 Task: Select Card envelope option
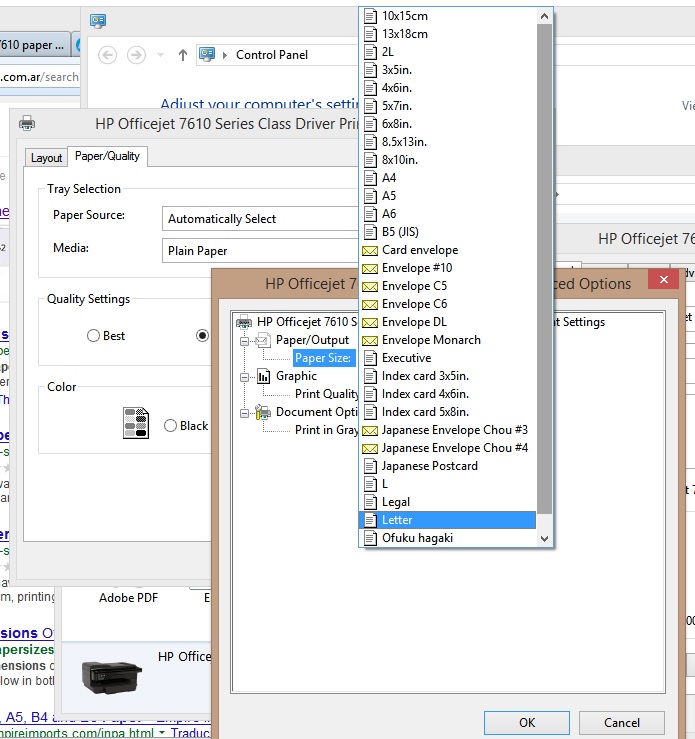tap(448, 250)
